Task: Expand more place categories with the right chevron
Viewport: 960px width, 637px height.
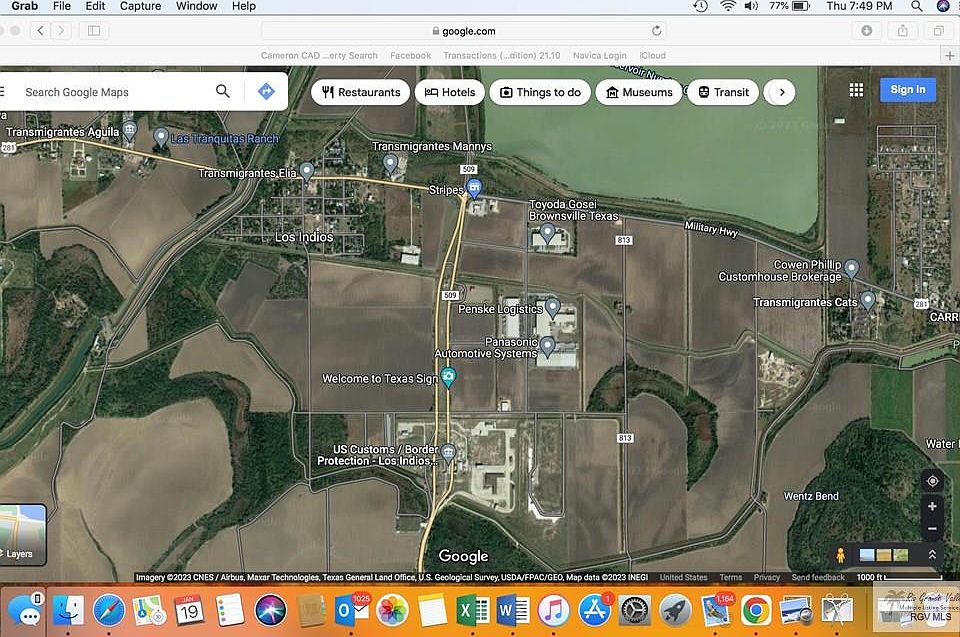Action: (x=780, y=90)
